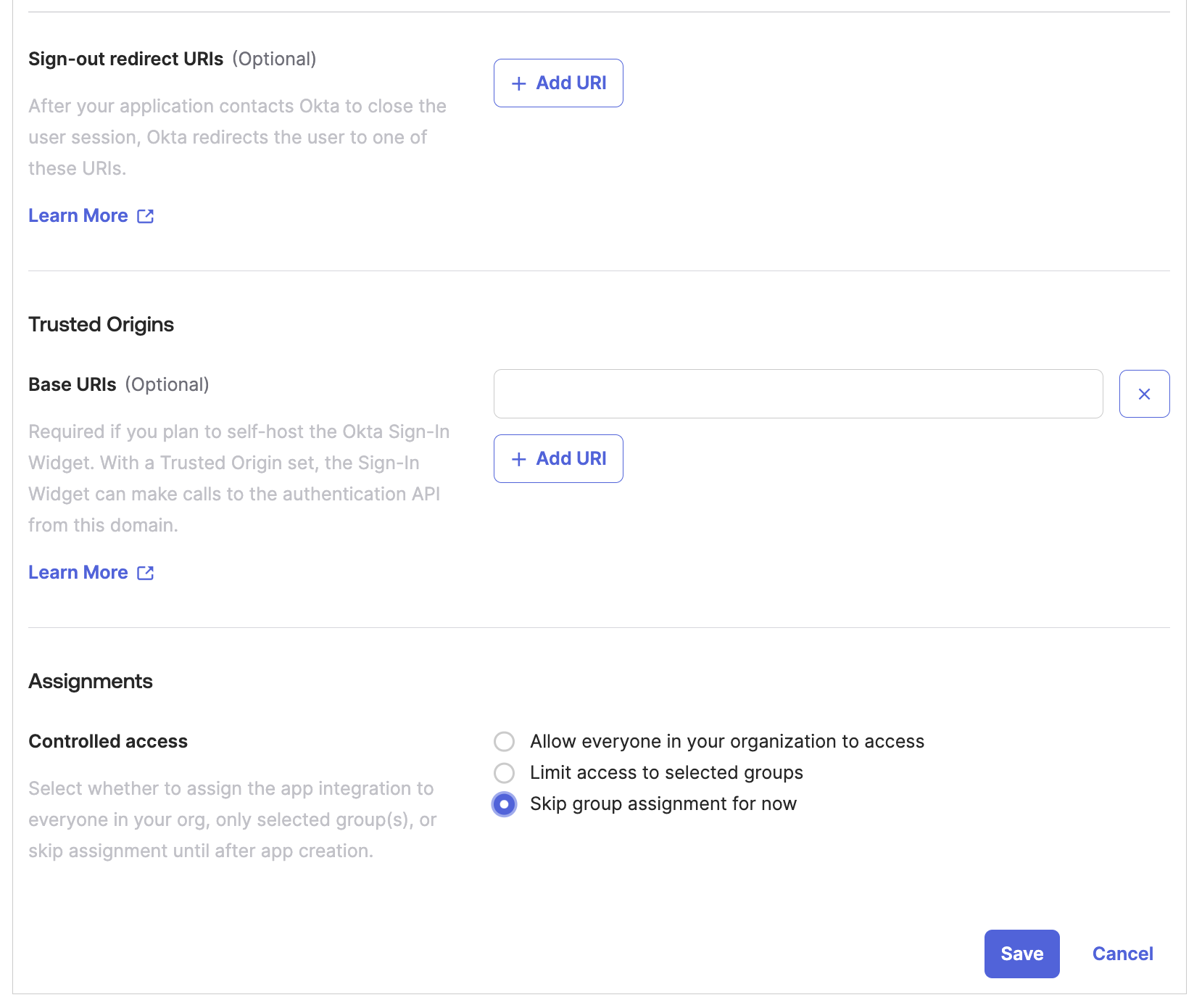Click the empty Base URIs input field

point(797,394)
